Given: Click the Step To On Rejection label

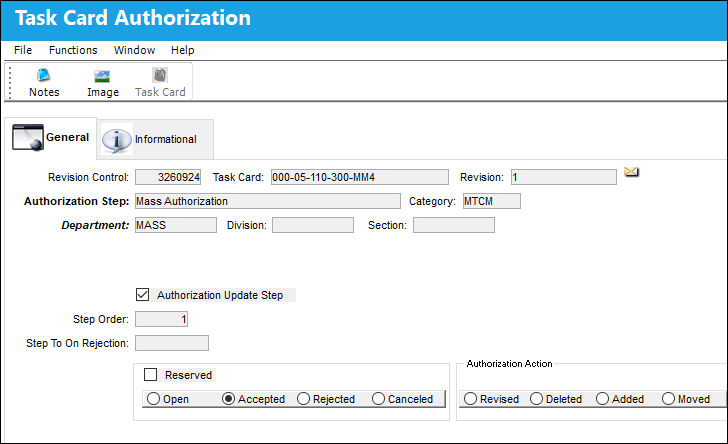Looking at the screenshot, I should coord(77,343).
